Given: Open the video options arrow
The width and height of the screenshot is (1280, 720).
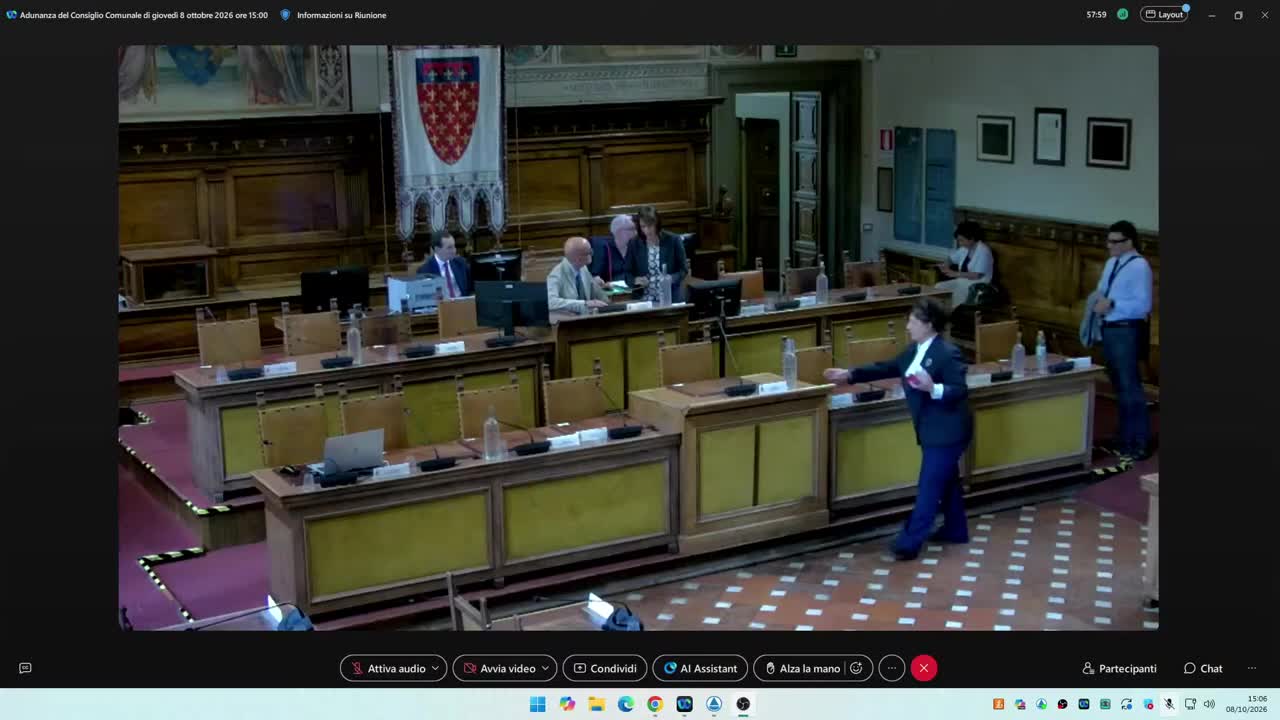Looking at the screenshot, I should coord(545,668).
